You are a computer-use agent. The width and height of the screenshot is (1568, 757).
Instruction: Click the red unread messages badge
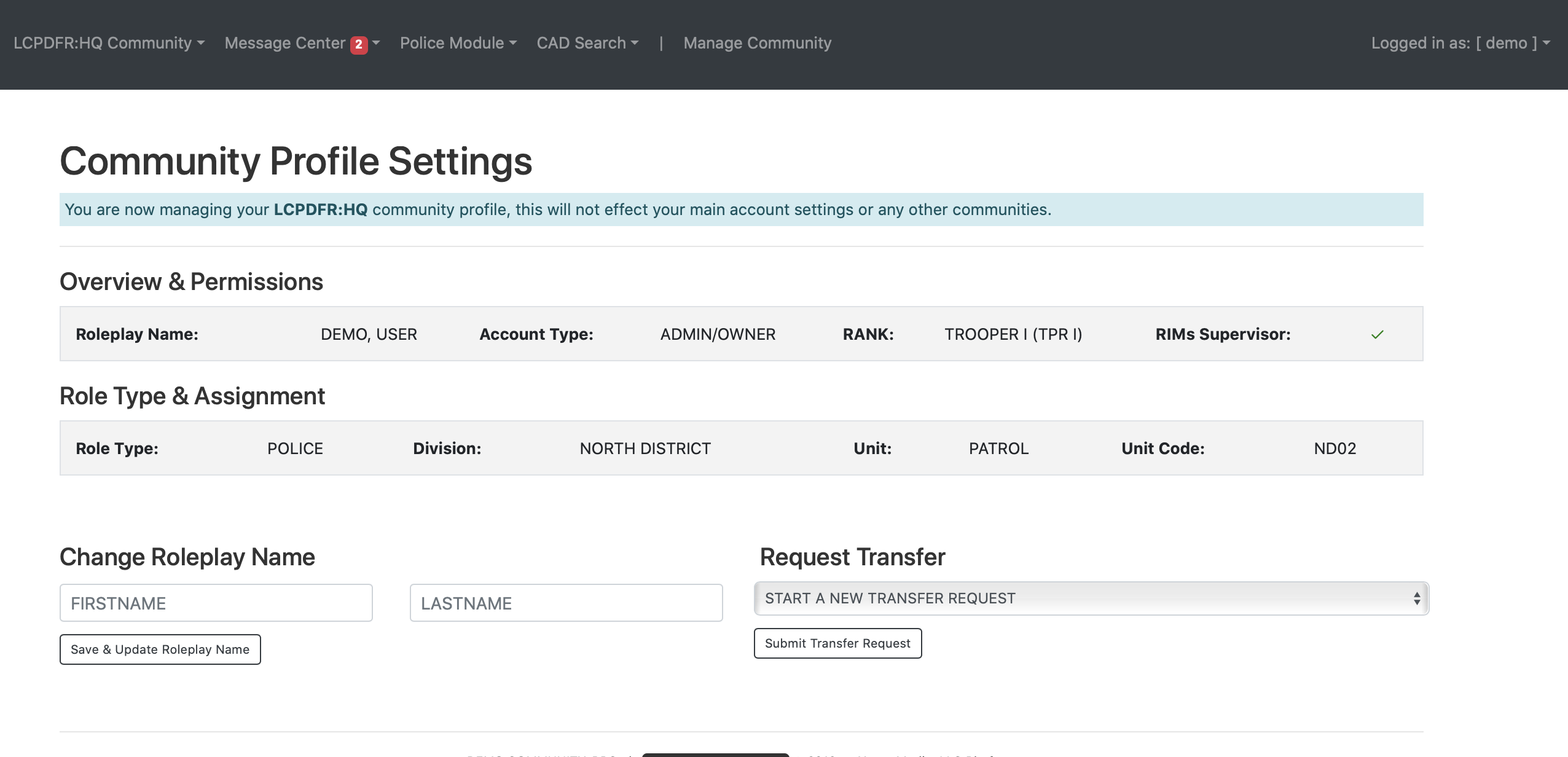(359, 45)
